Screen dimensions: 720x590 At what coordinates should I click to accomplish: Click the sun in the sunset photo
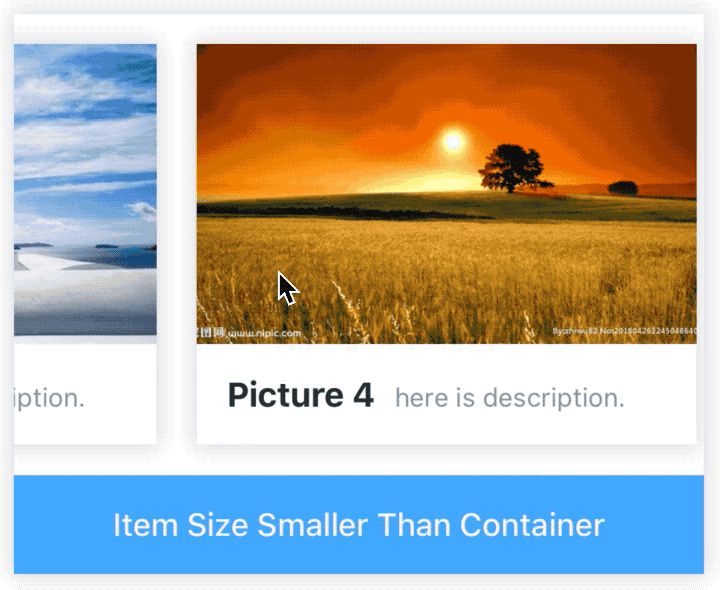[453, 141]
